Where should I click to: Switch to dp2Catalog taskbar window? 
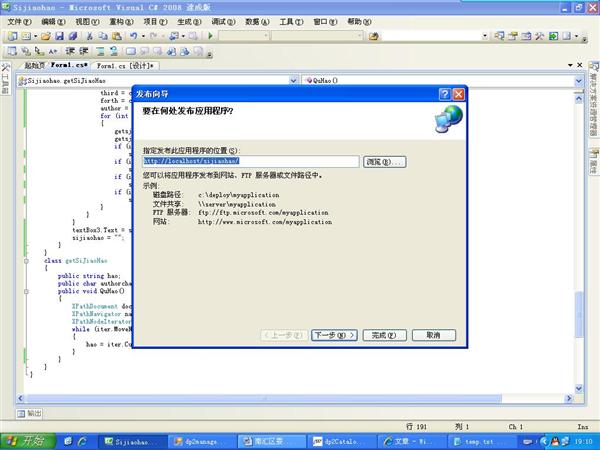[x=341, y=442]
